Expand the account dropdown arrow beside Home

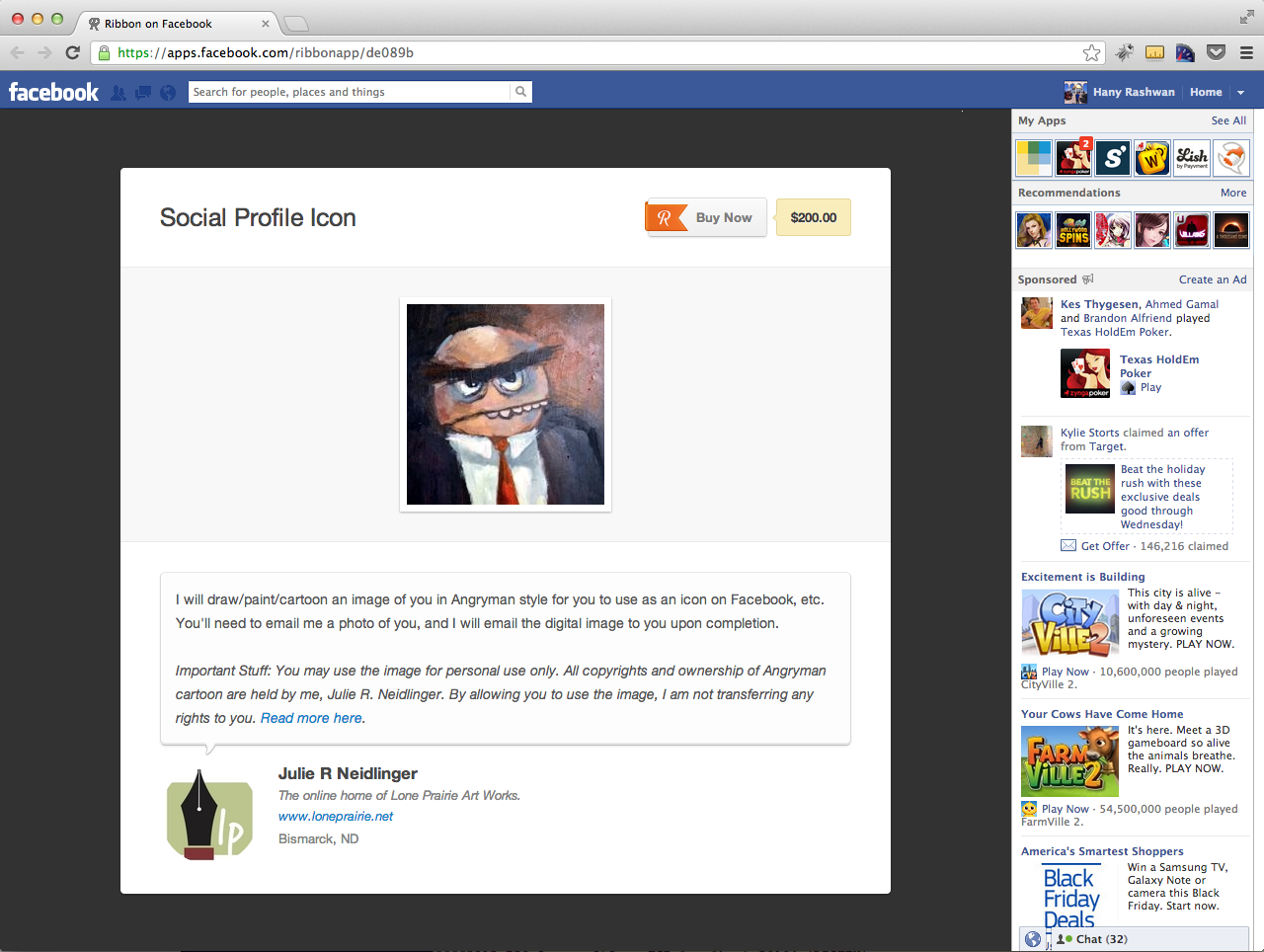pyautogui.click(x=1241, y=92)
